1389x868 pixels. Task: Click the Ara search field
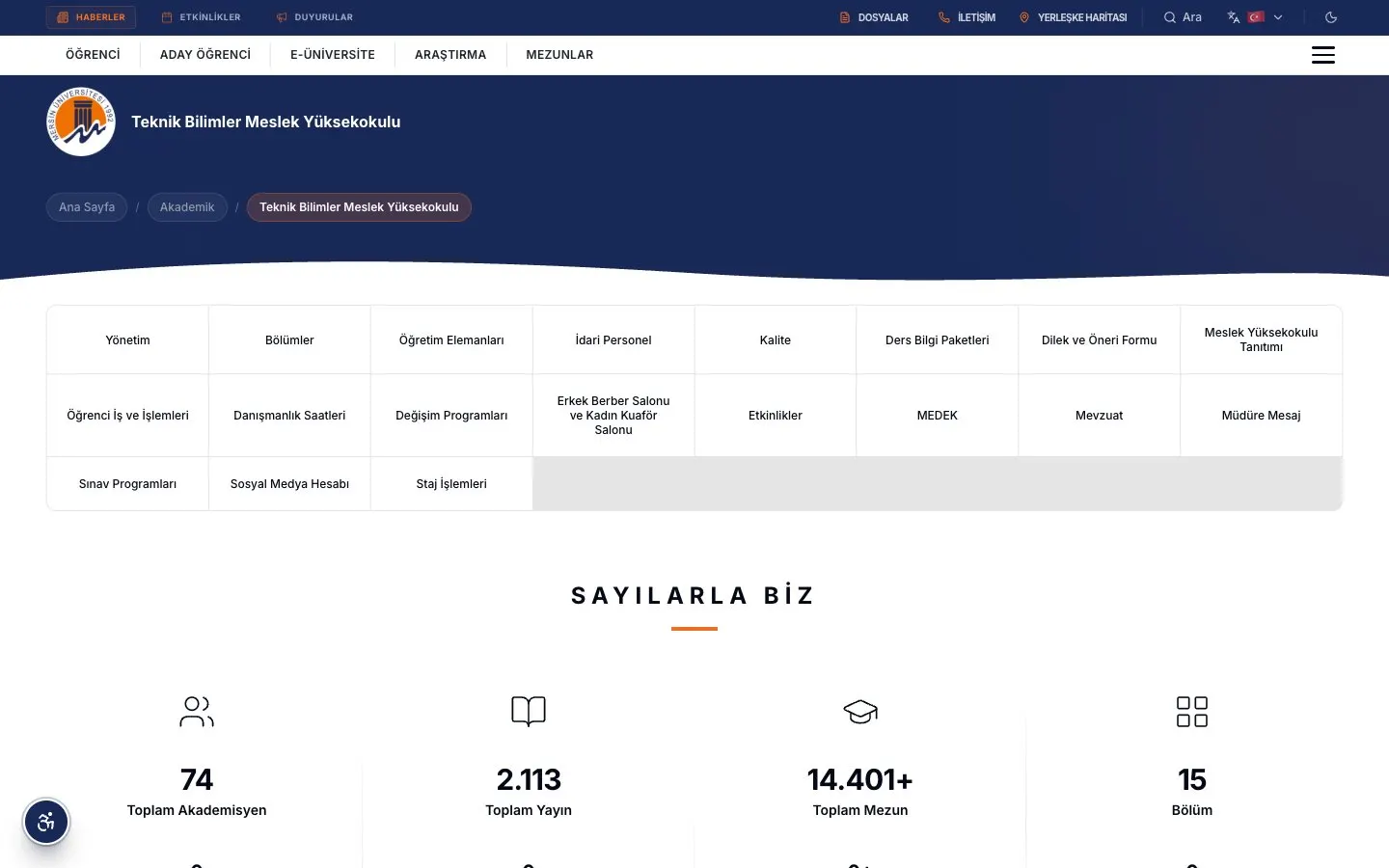[x=1183, y=17]
